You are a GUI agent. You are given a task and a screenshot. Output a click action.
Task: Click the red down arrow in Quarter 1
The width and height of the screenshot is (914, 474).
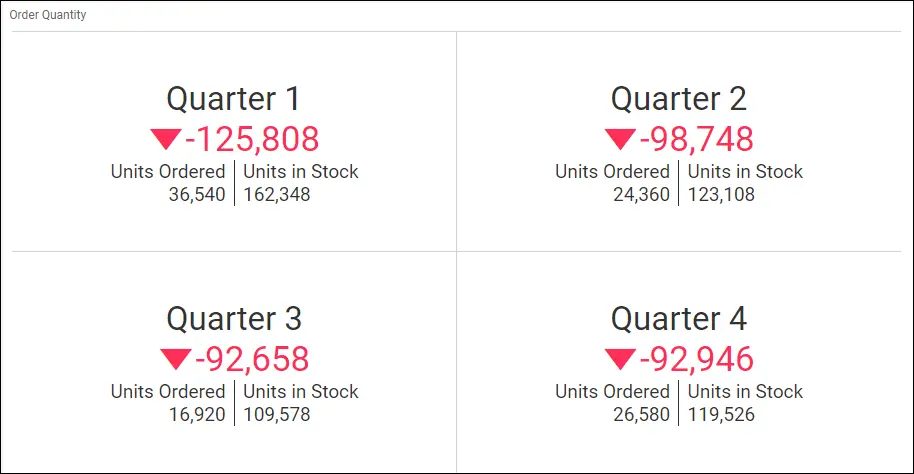coord(165,138)
